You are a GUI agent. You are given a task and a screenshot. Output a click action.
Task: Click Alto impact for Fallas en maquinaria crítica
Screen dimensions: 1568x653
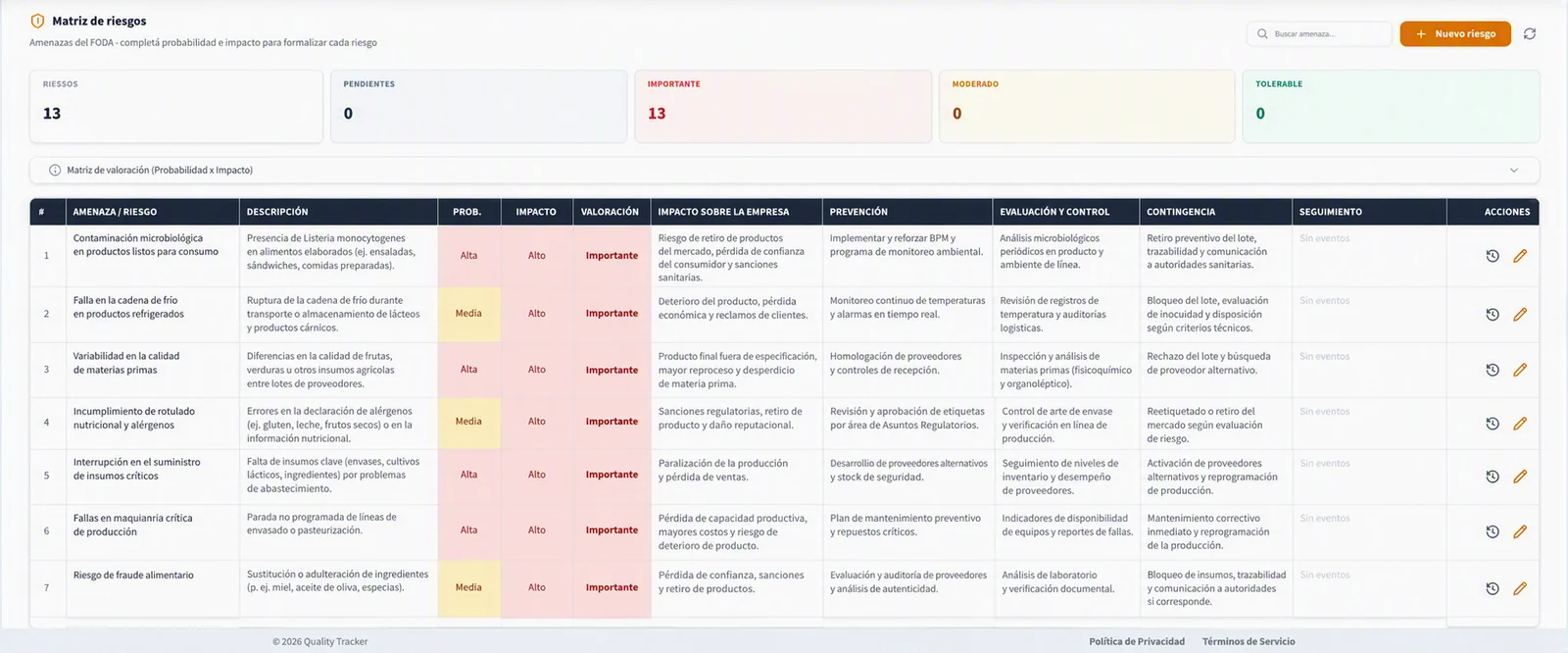pos(536,530)
